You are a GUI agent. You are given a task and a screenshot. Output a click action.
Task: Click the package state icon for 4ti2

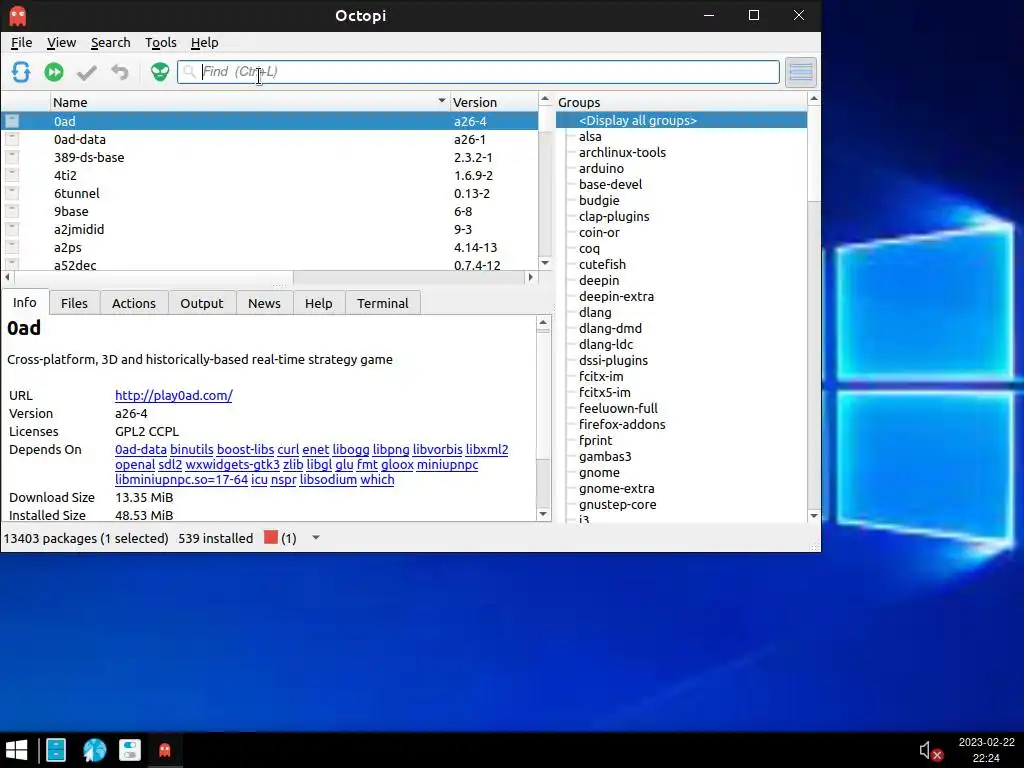click(12, 175)
